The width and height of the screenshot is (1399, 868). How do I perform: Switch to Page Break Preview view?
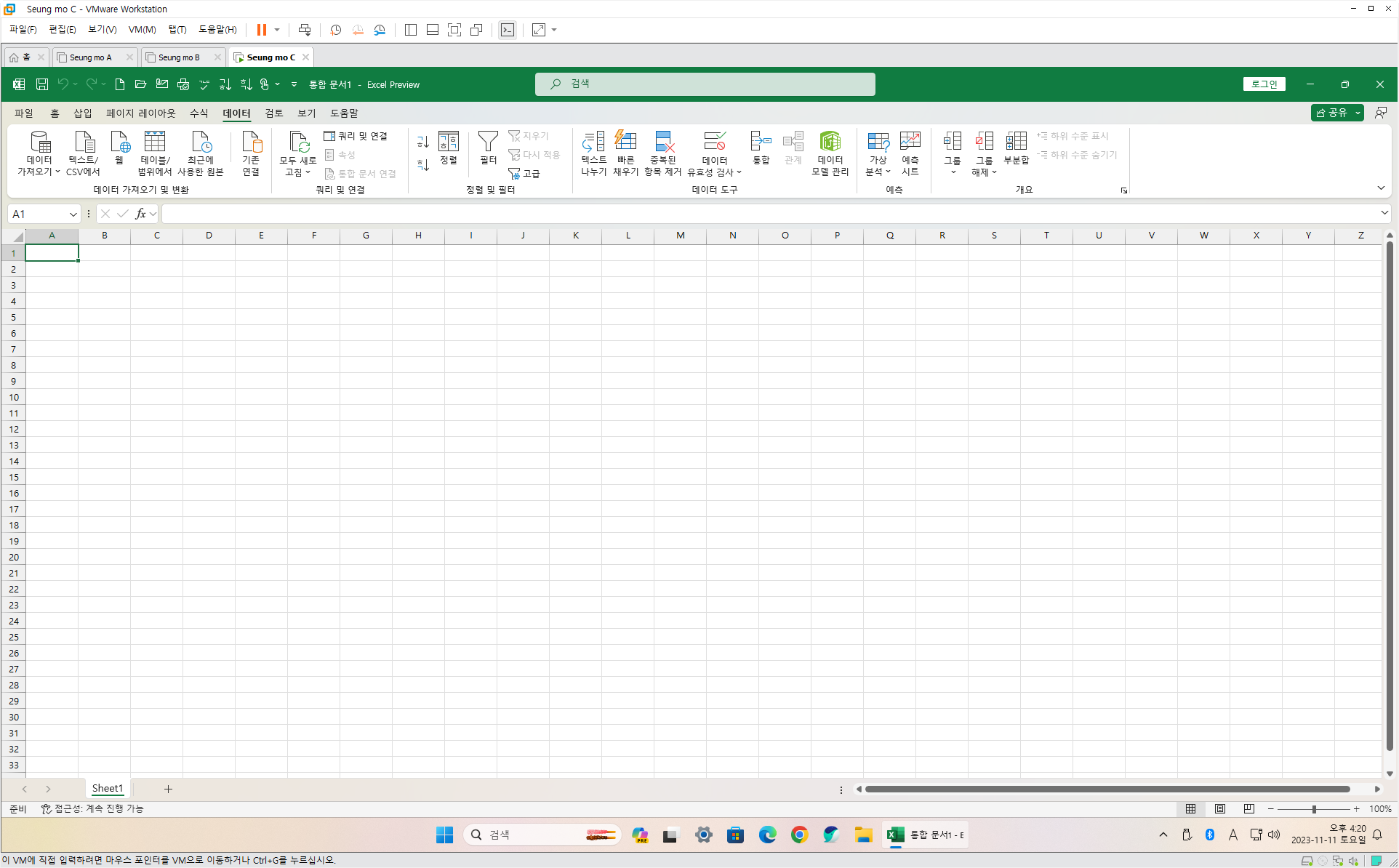[x=1248, y=808]
